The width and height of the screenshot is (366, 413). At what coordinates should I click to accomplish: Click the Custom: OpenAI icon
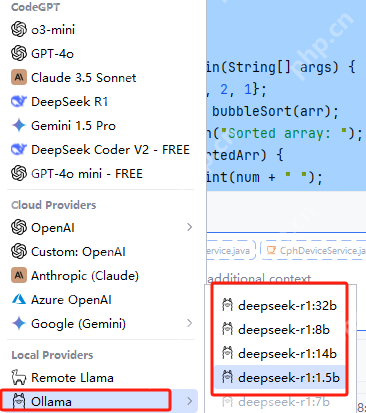pyautogui.click(x=19, y=251)
